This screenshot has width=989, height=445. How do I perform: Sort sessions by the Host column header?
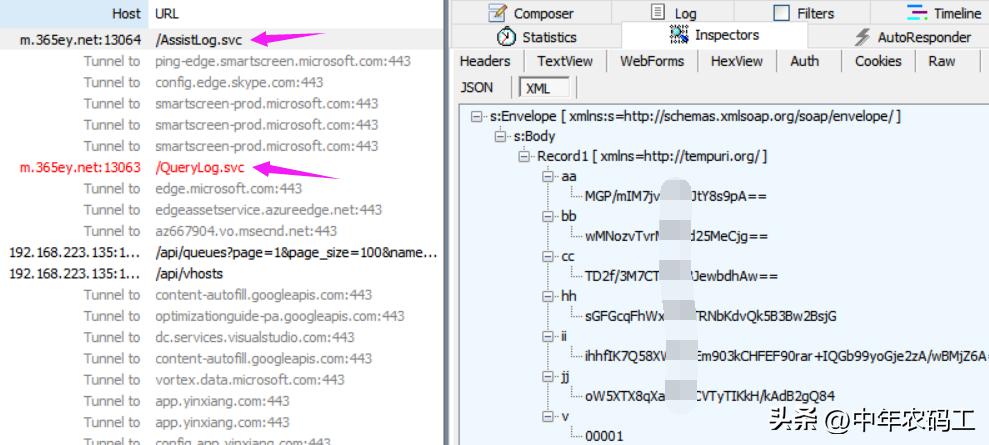[x=74, y=13]
